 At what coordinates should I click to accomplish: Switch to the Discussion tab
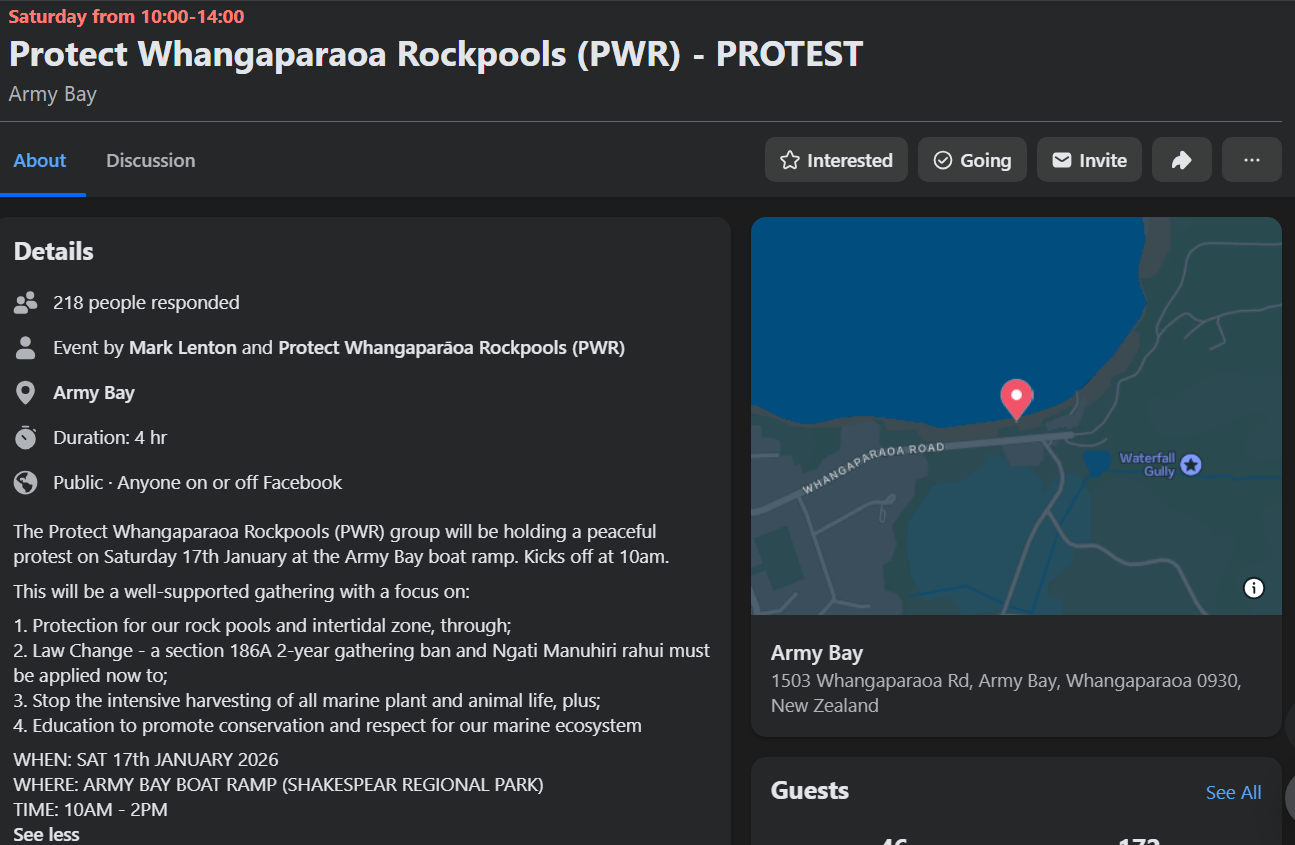(151, 160)
